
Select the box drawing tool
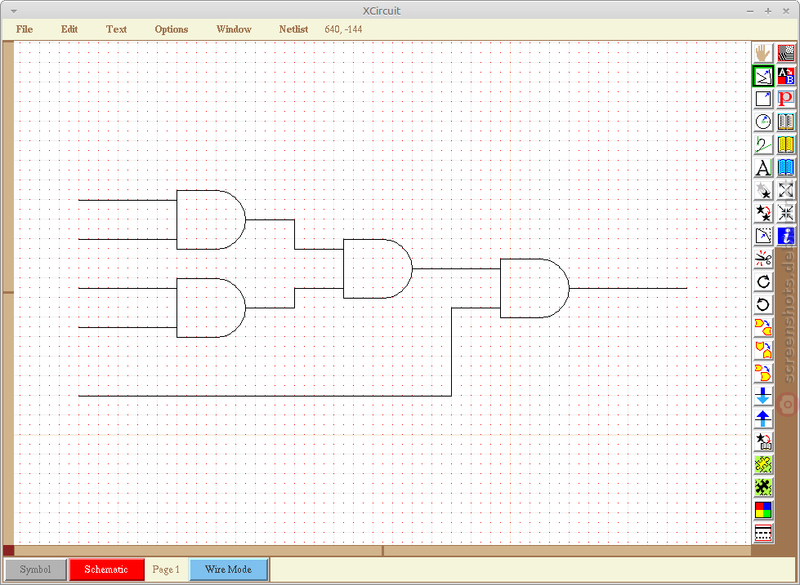click(x=763, y=98)
